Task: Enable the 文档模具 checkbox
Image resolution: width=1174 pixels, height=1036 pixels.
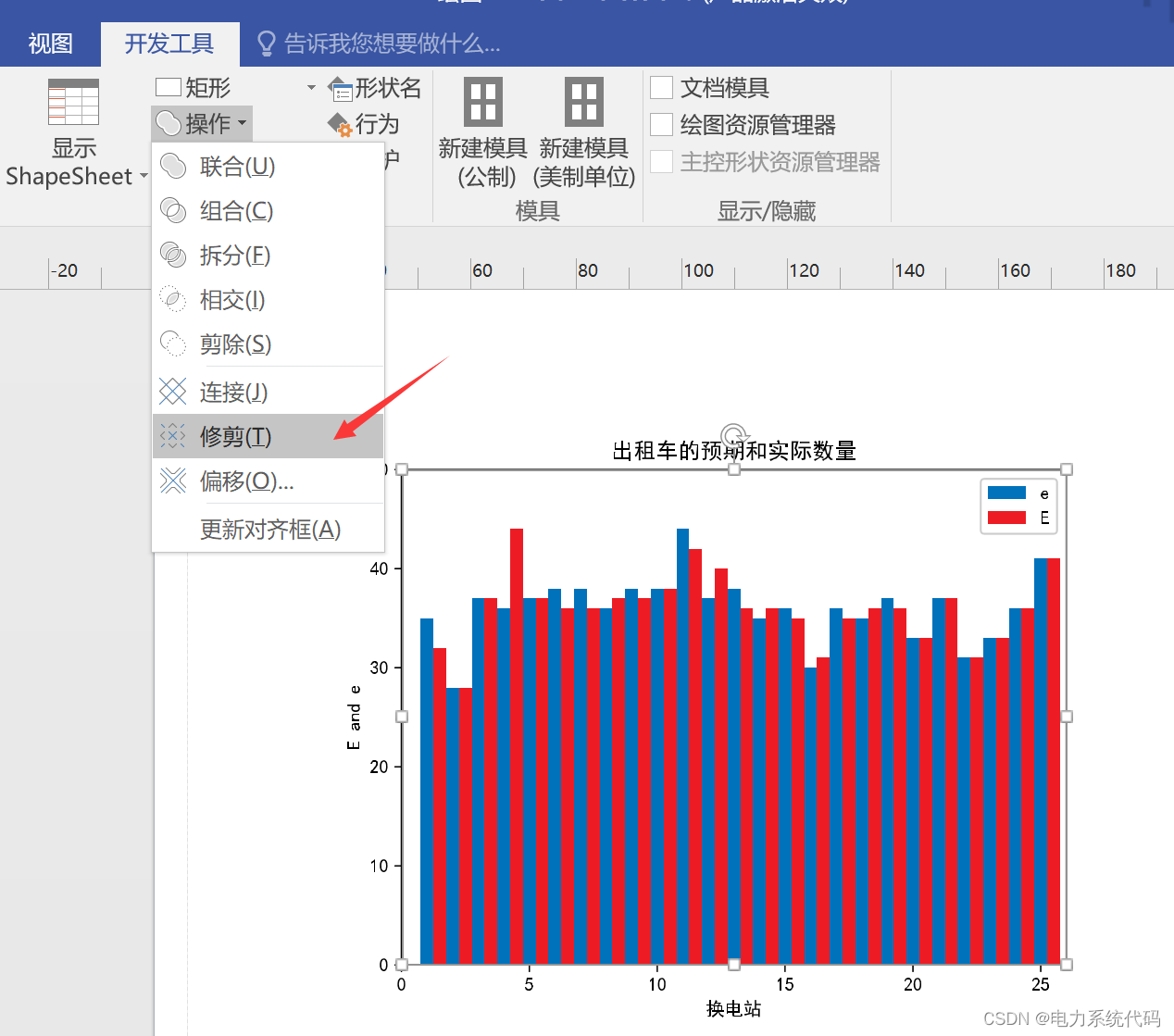Action: click(661, 86)
